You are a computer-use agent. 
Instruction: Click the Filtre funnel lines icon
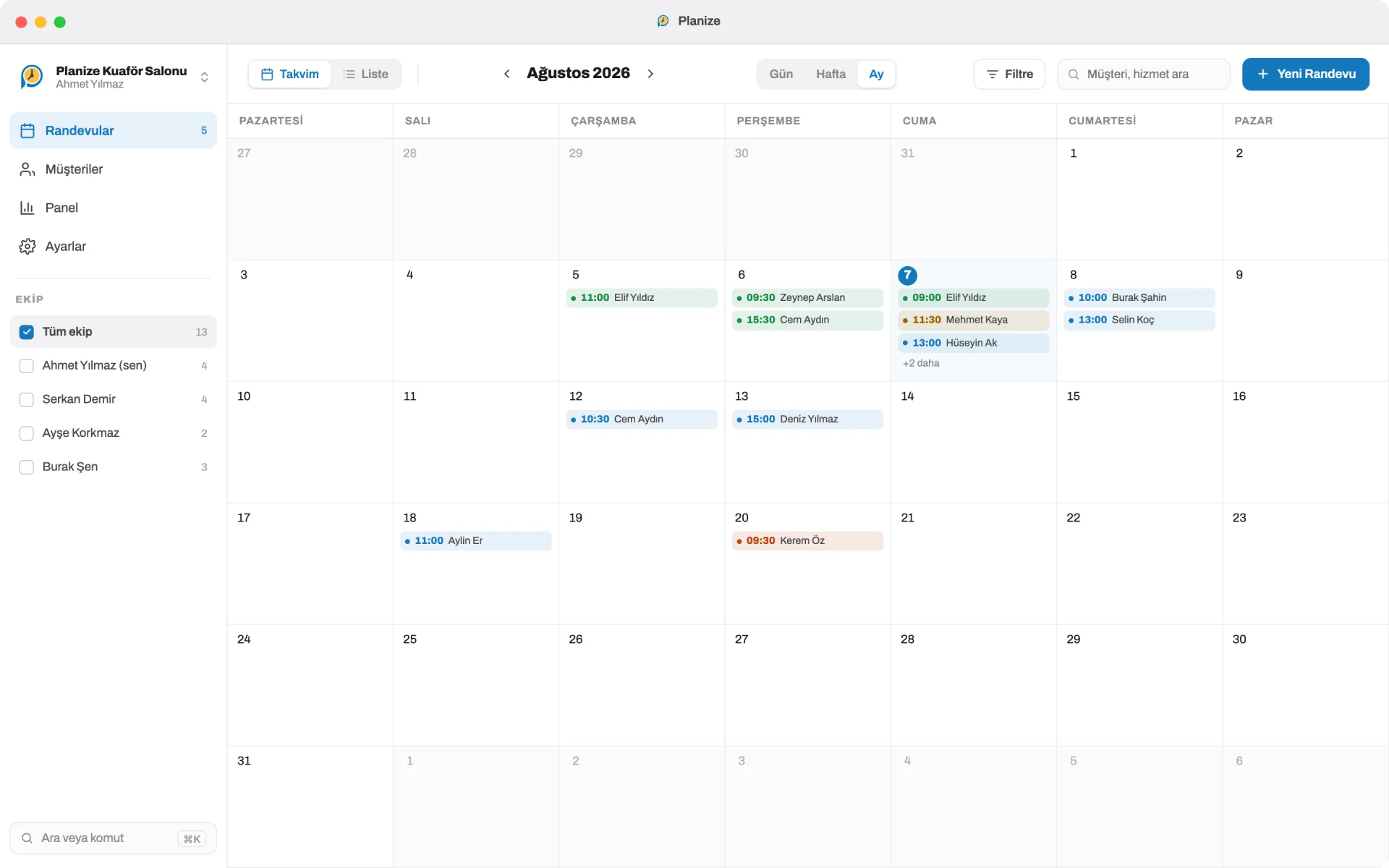[x=993, y=75]
